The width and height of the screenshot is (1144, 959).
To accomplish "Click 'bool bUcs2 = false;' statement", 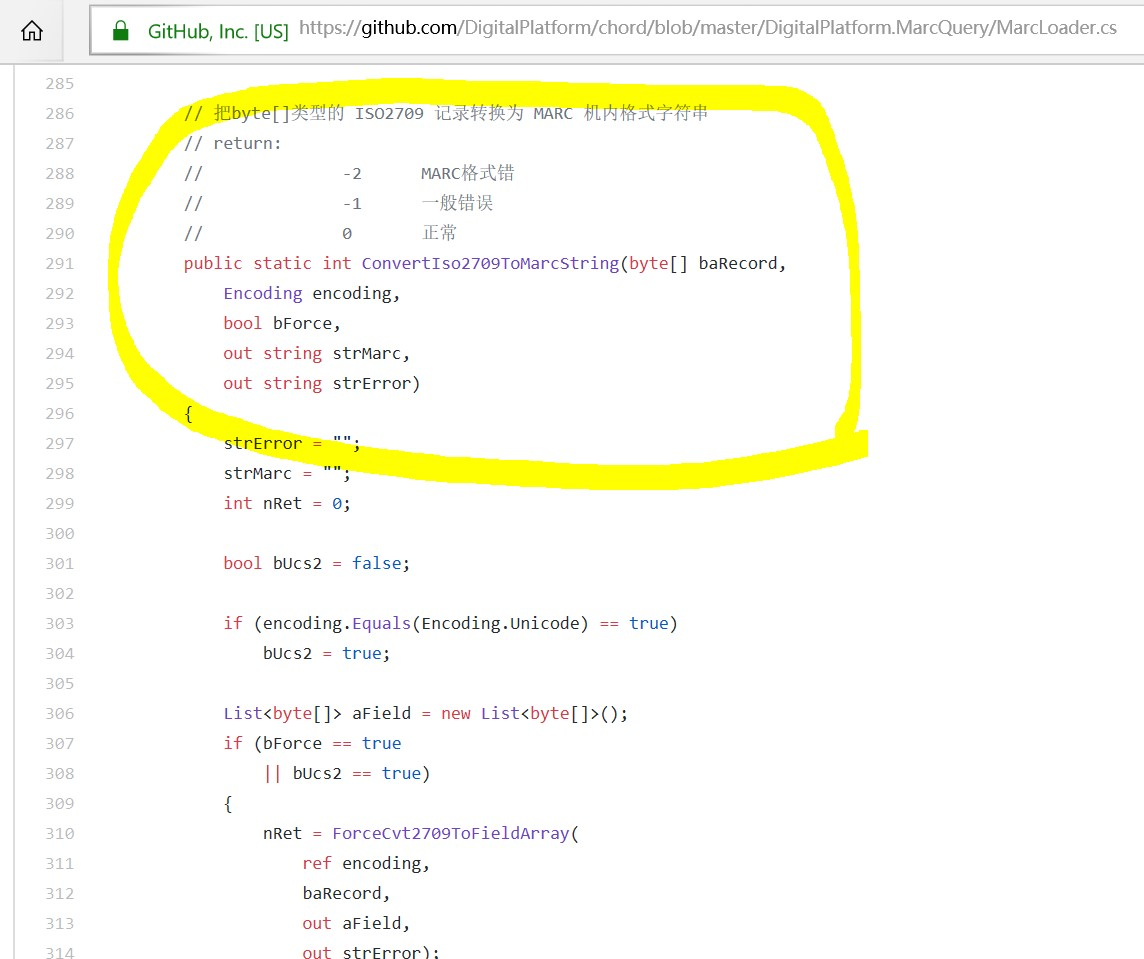I will pos(317,563).
